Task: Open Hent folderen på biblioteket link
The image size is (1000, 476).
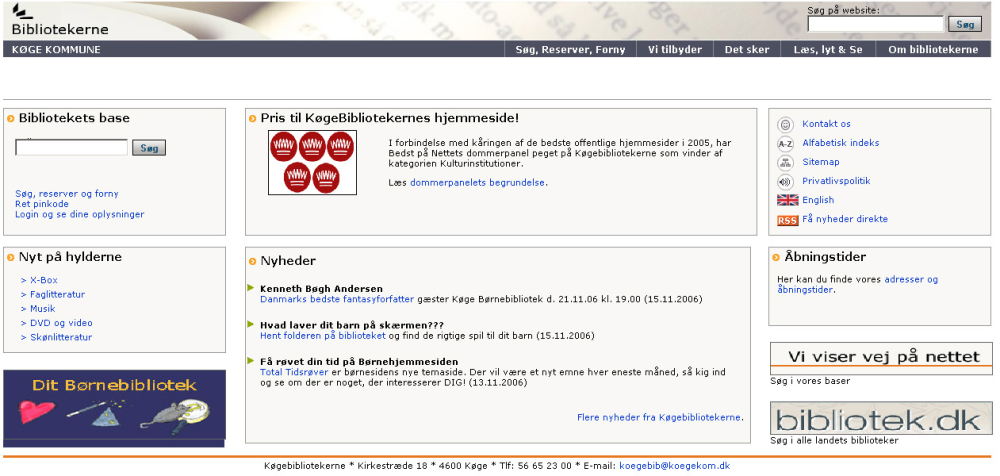Action: (323, 336)
